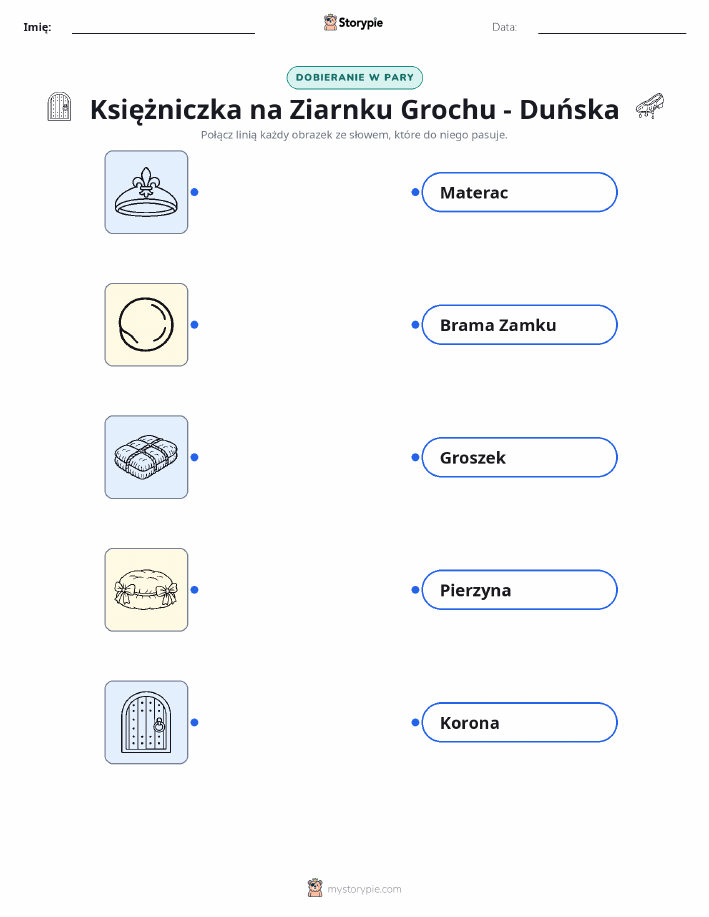This screenshot has width=709, height=917.
Task: Click the connector dot beside castle door picture
Action: point(195,723)
